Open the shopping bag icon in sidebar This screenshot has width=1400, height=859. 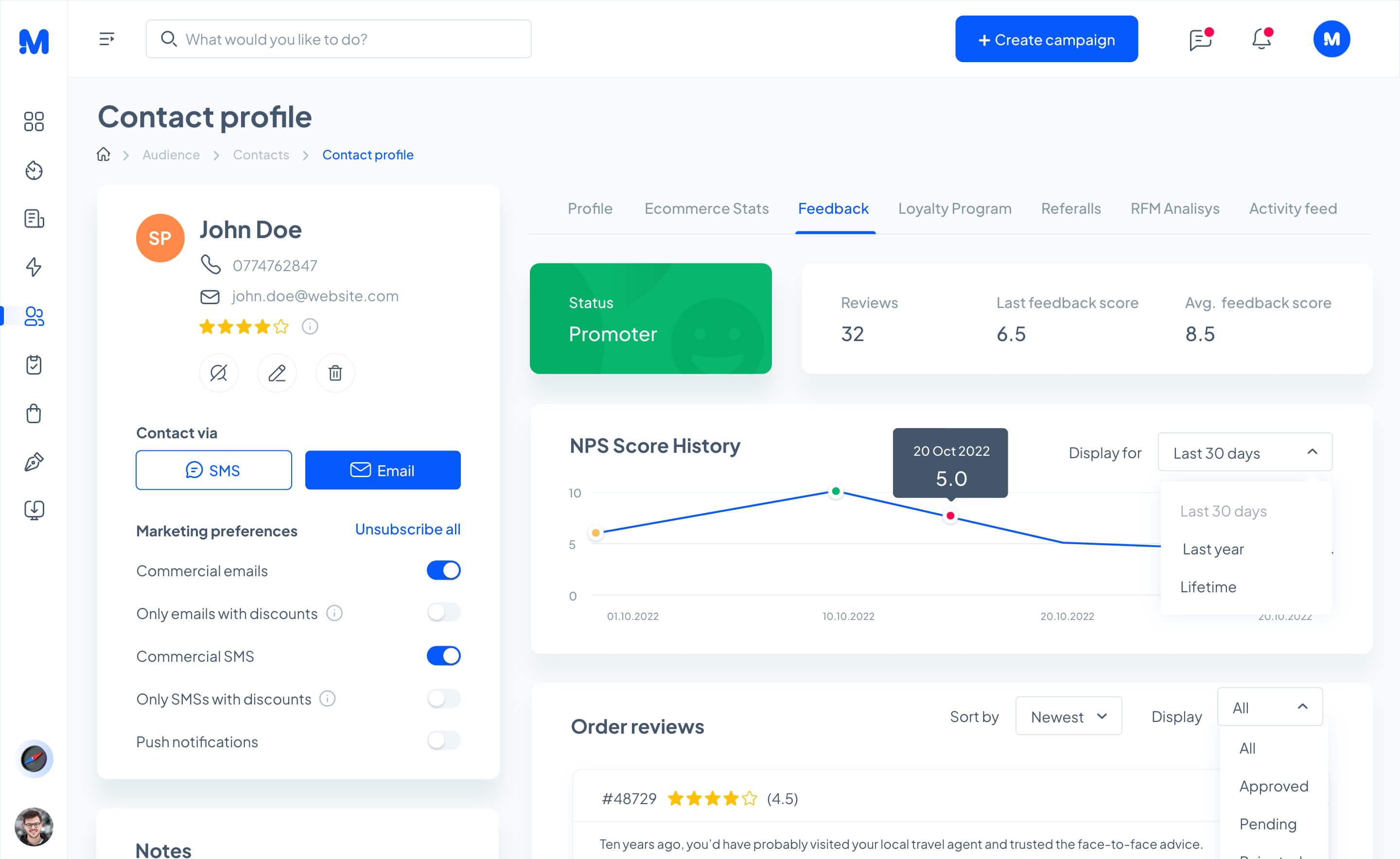[34, 413]
